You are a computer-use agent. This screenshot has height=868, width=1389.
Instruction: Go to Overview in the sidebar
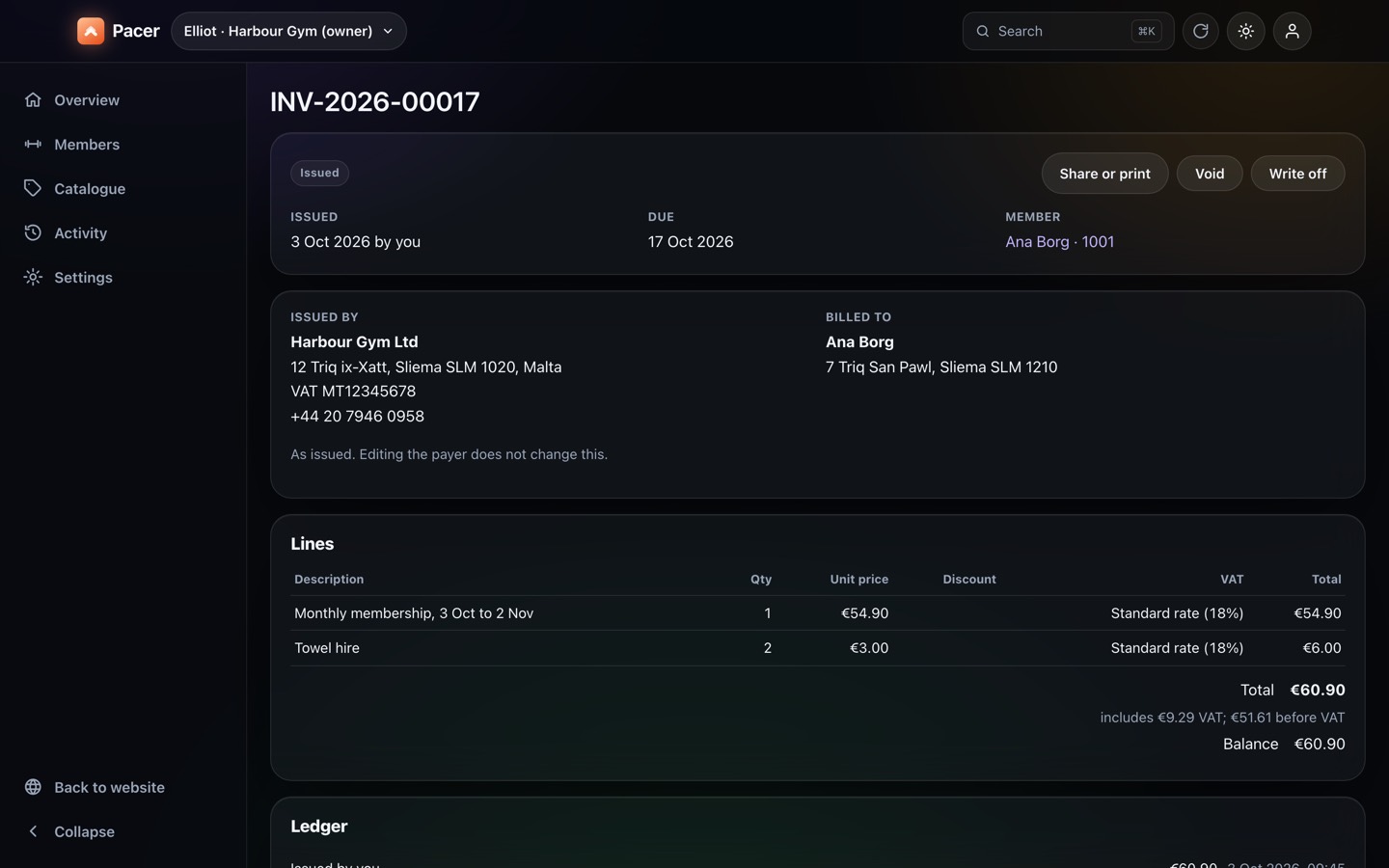click(123, 100)
